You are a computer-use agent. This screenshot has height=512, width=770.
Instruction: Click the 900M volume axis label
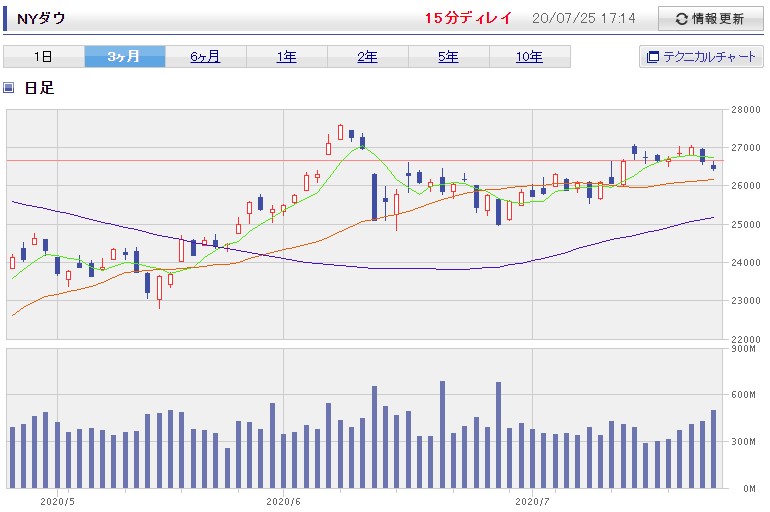(743, 349)
